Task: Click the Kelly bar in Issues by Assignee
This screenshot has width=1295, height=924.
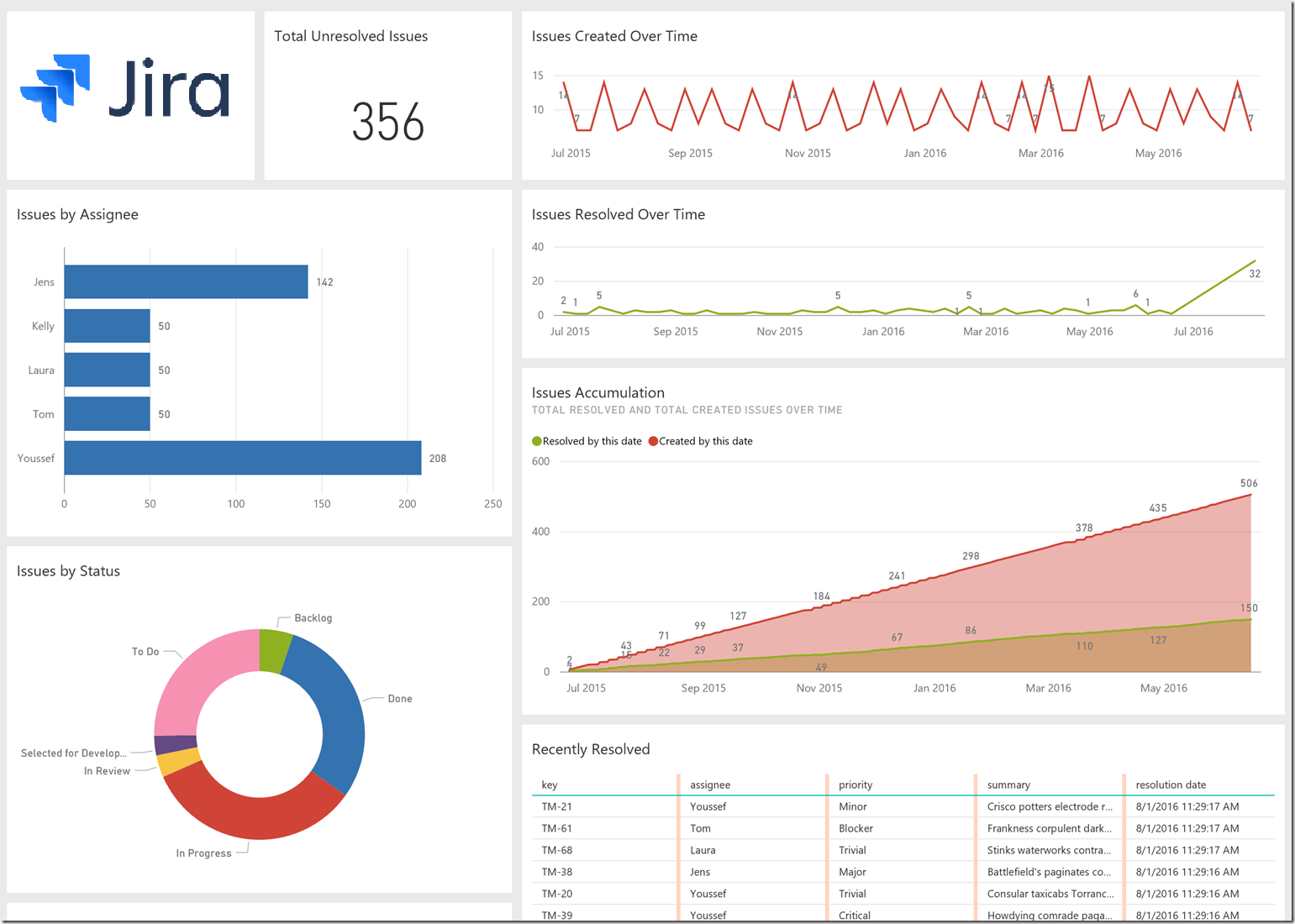Action: 107,326
